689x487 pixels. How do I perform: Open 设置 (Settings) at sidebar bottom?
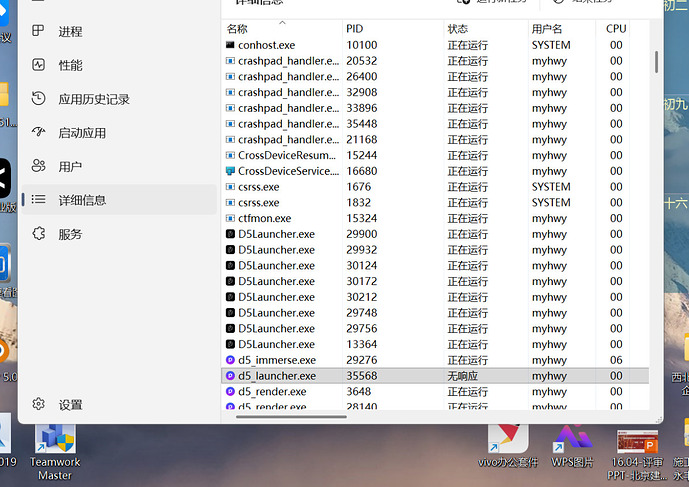(119, 404)
